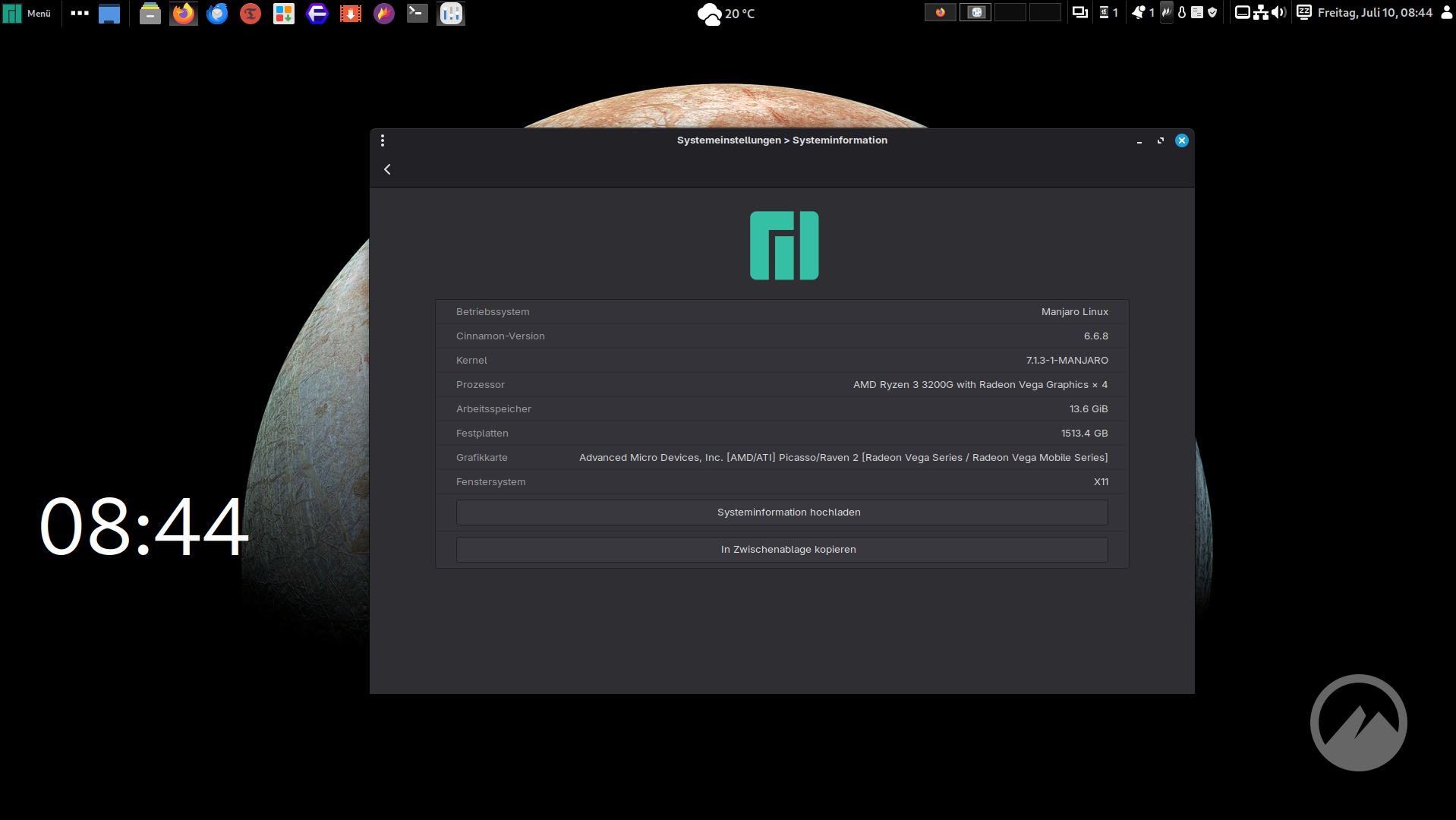Click the sleep inhibit monitor icon
The width and height of the screenshot is (1456, 820).
(1304, 12)
